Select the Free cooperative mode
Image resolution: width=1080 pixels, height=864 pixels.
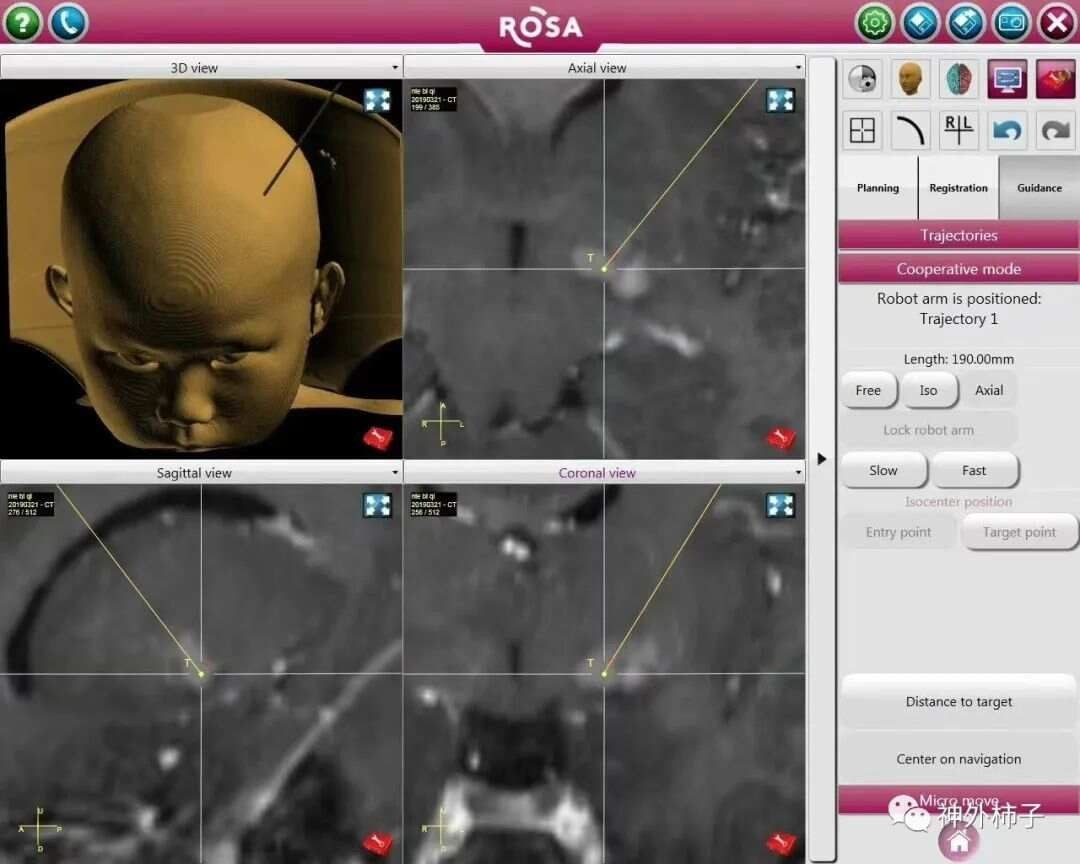pos(868,390)
